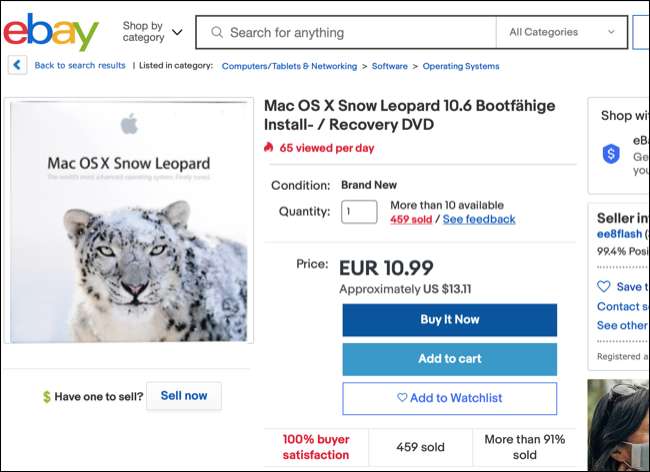
Task: Click the Sell now button
Action: pyautogui.click(x=184, y=396)
